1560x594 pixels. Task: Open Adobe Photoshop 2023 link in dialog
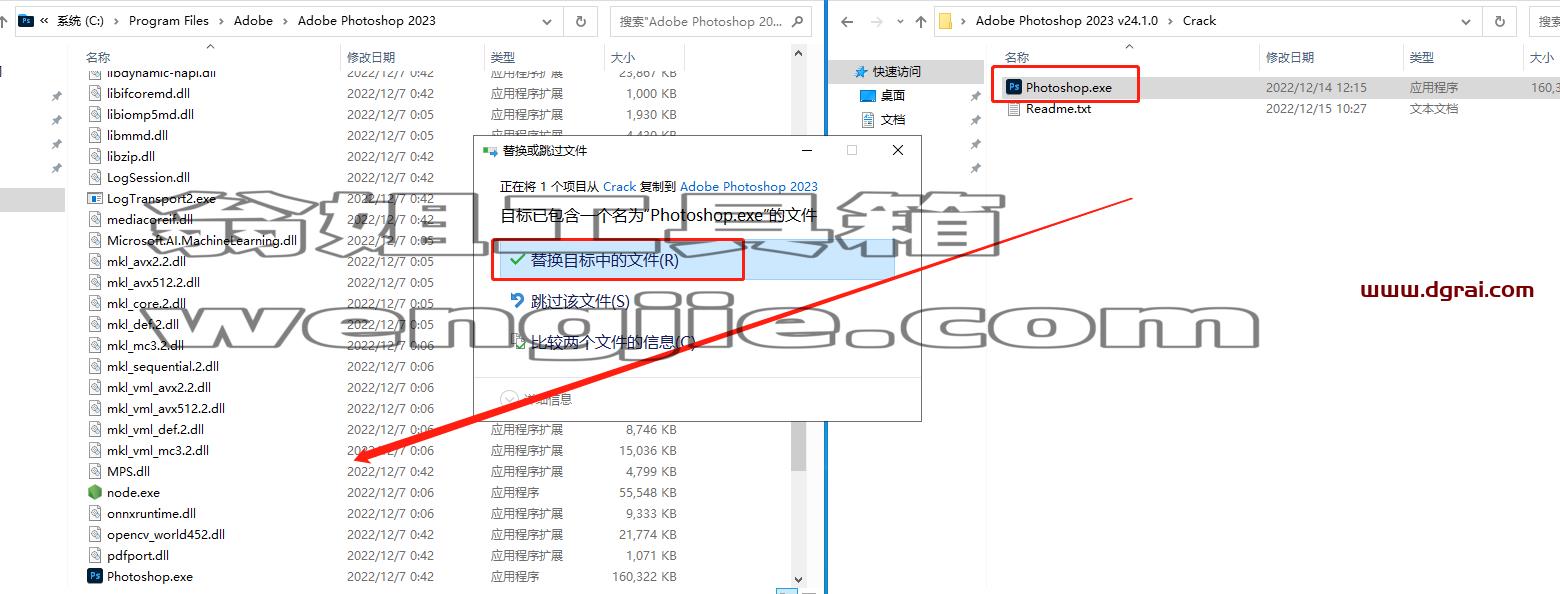tap(749, 186)
